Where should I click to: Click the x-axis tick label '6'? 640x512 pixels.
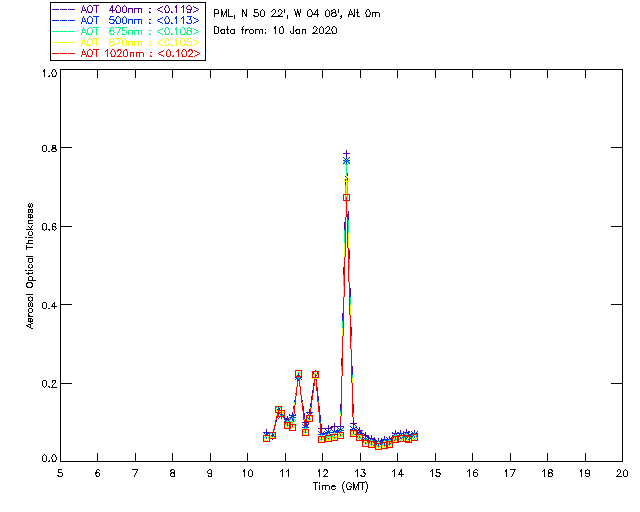(98, 473)
